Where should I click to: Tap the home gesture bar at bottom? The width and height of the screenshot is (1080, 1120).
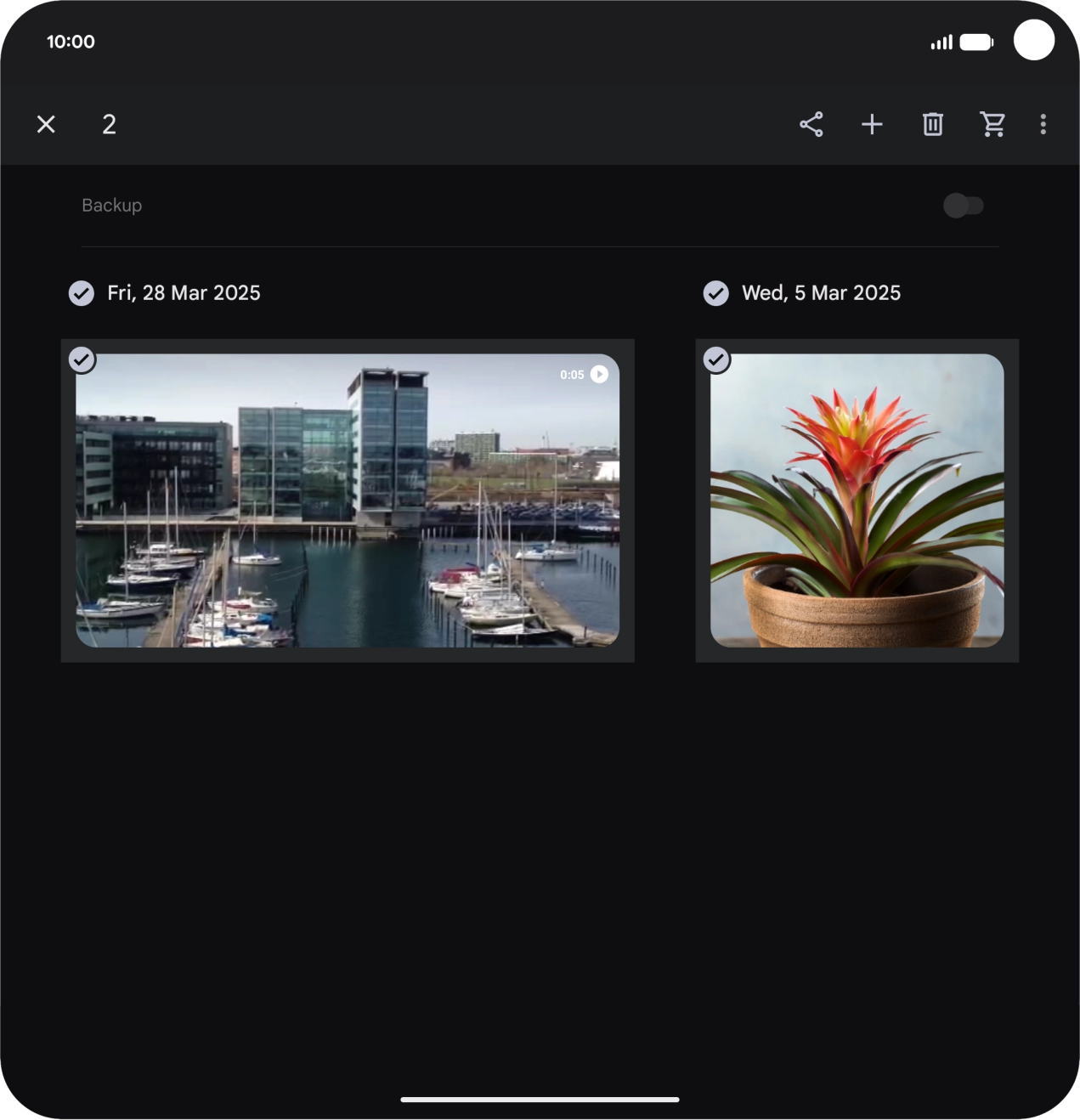coord(540,1100)
